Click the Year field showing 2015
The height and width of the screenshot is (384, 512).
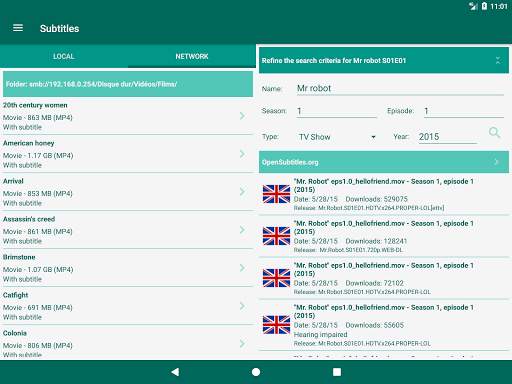448,137
